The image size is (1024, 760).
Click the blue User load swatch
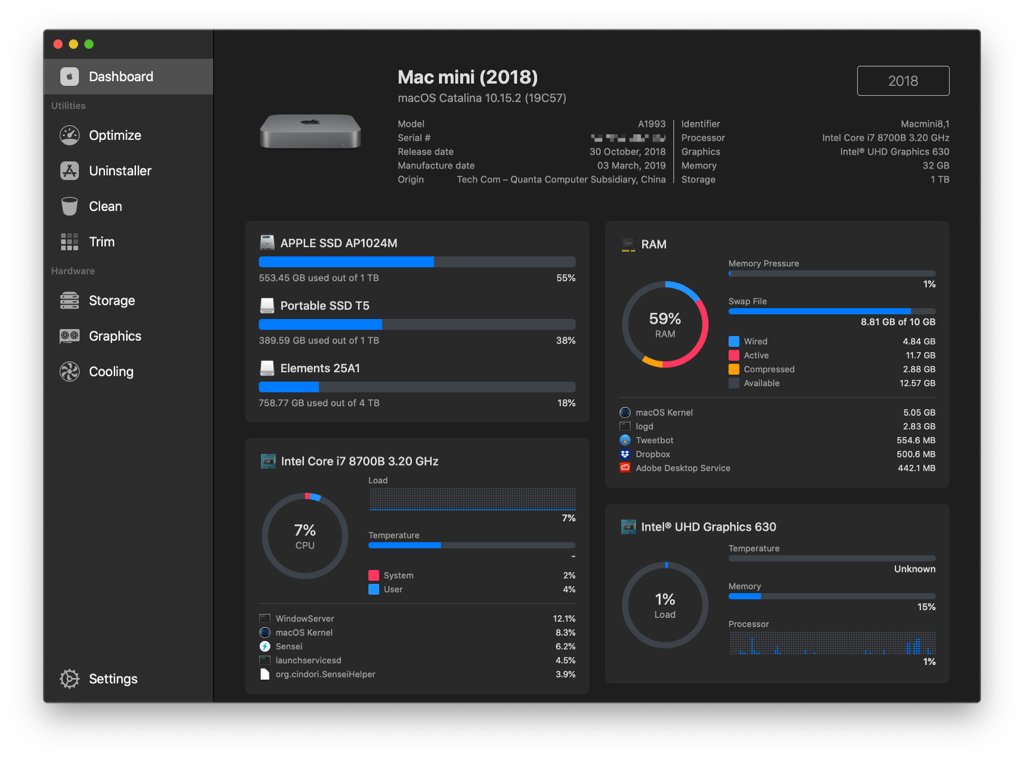(x=374, y=589)
